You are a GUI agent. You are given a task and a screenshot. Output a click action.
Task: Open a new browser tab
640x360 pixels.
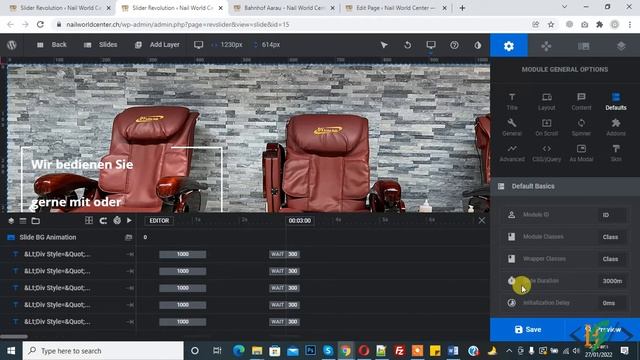[x=462, y=8]
